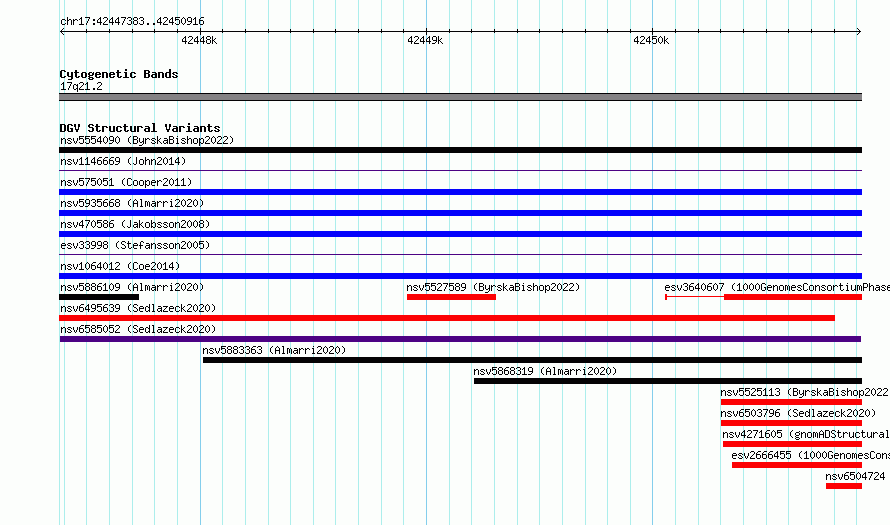Select the short red nsv6504724 bar

(844, 486)
